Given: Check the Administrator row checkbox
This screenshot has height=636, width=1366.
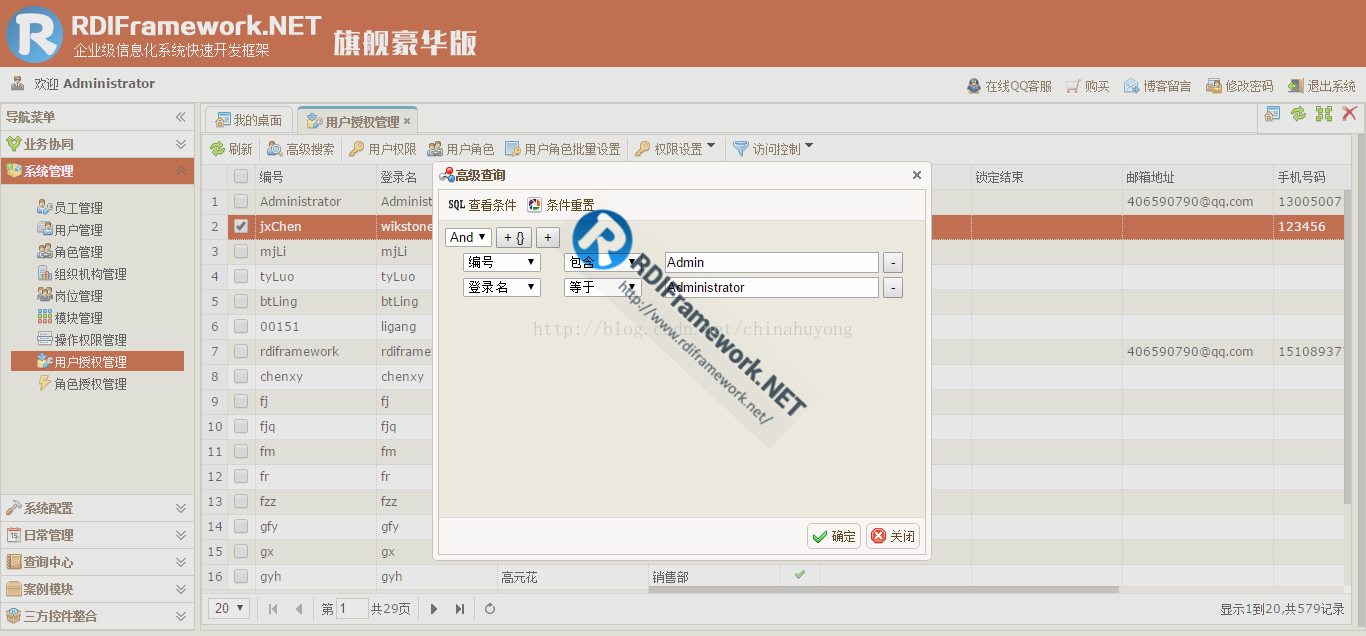Looking at the screenshot, I should tap(241, 201).
